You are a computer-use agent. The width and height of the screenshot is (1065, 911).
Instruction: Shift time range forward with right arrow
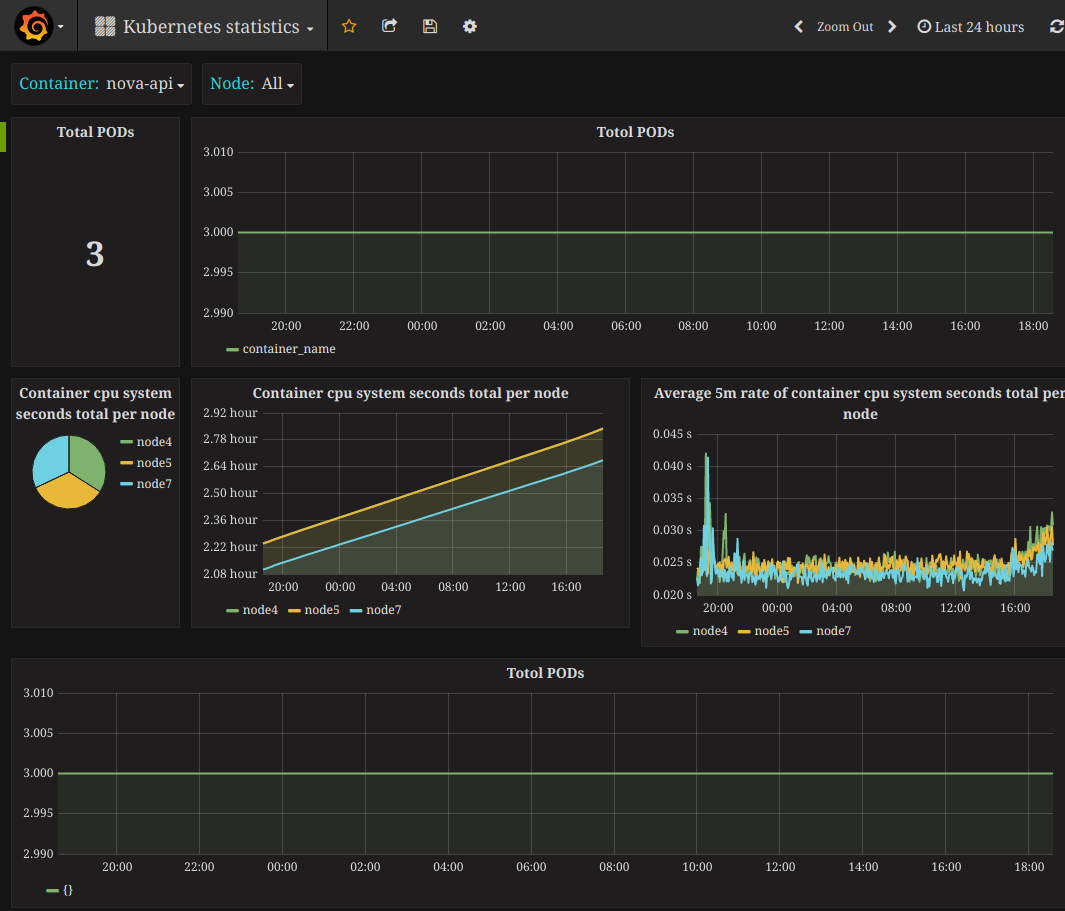(x=892, y=27)
